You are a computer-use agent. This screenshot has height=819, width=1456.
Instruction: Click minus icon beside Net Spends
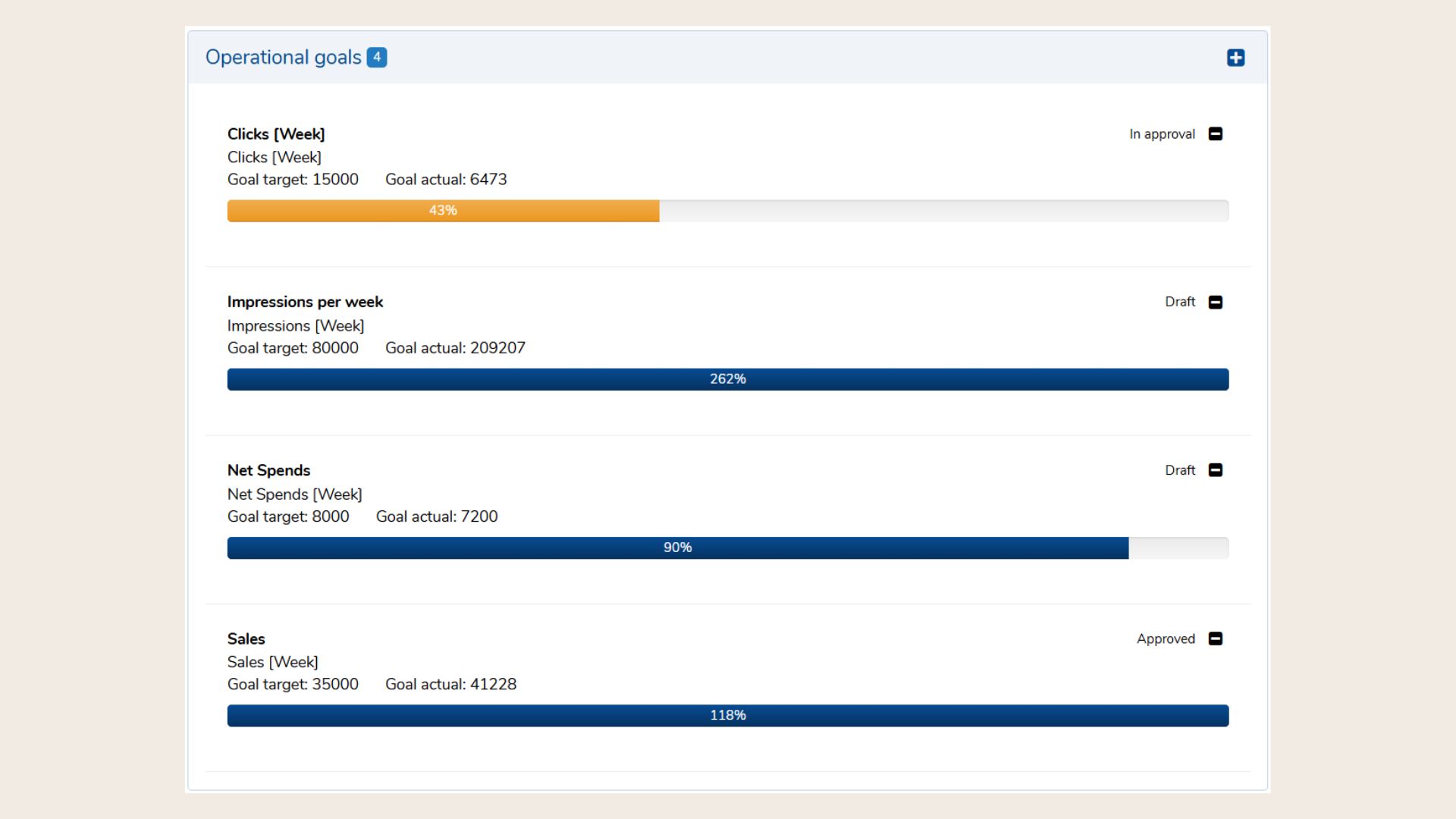click(1215, 470)
